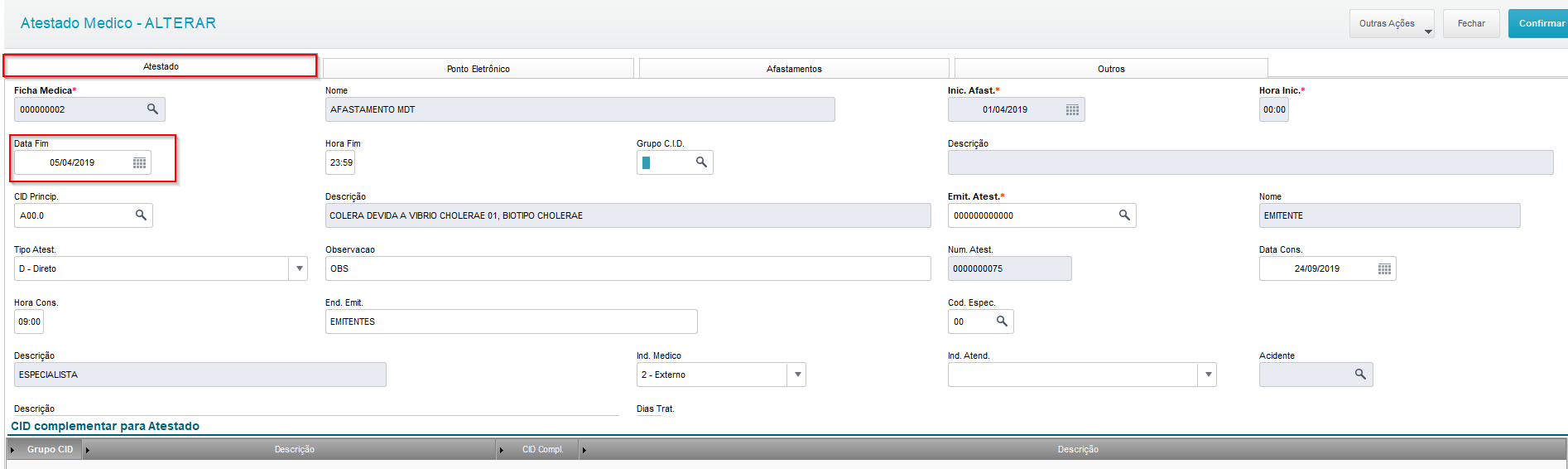This screenshot has width=1568, height=469.
Task: Click the End. Emit. field
Action: tap(512, 322)
